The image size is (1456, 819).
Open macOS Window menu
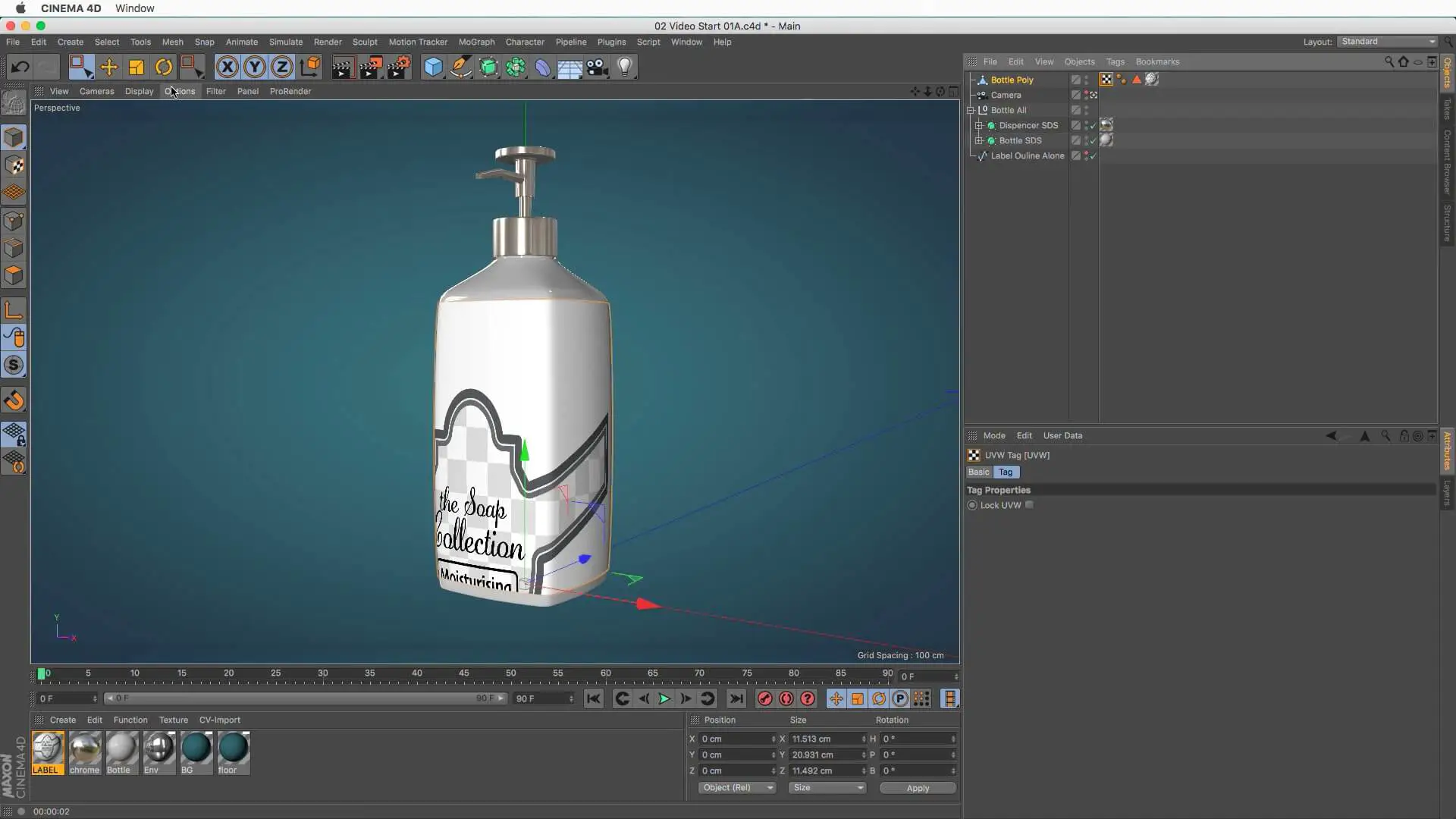pyautogui.click(x=135, y=8)
